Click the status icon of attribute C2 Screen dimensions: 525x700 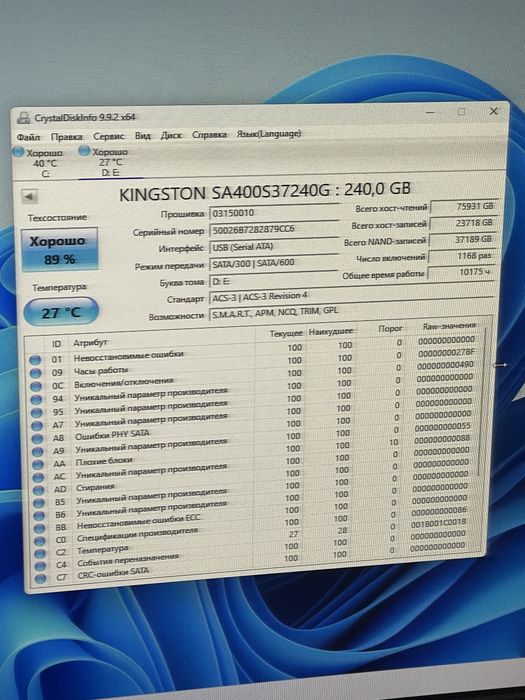(x=40, y=553)
